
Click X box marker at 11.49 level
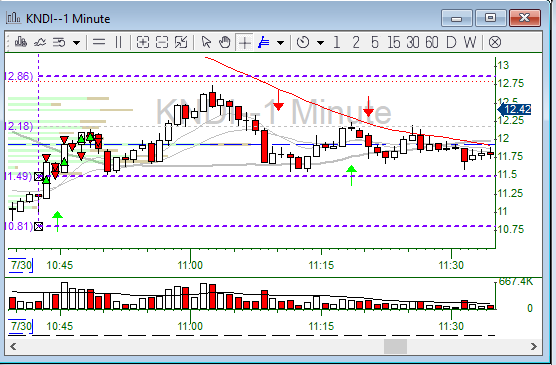click(x=38, y=176)
